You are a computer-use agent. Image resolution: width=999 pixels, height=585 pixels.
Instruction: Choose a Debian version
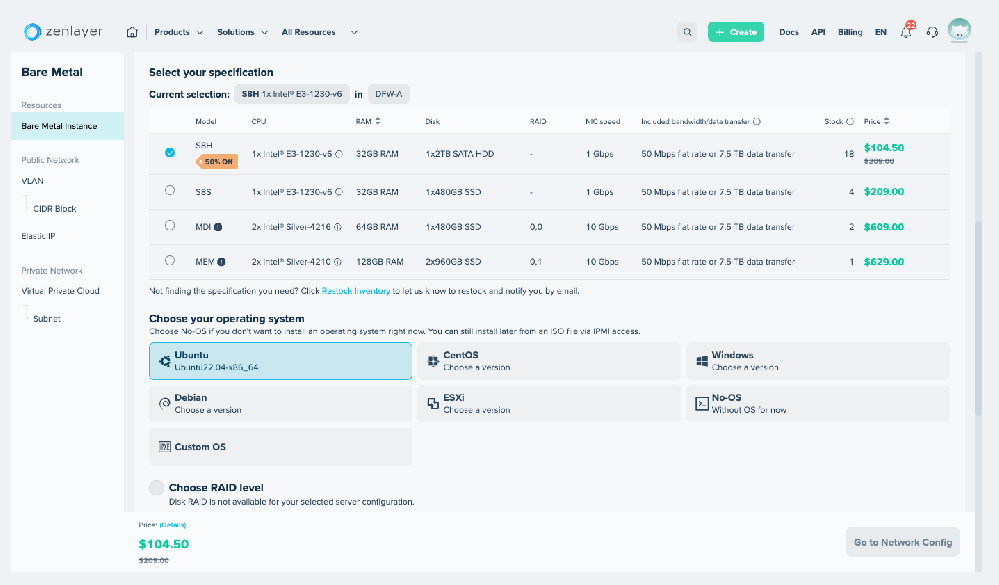pos(280,403)
